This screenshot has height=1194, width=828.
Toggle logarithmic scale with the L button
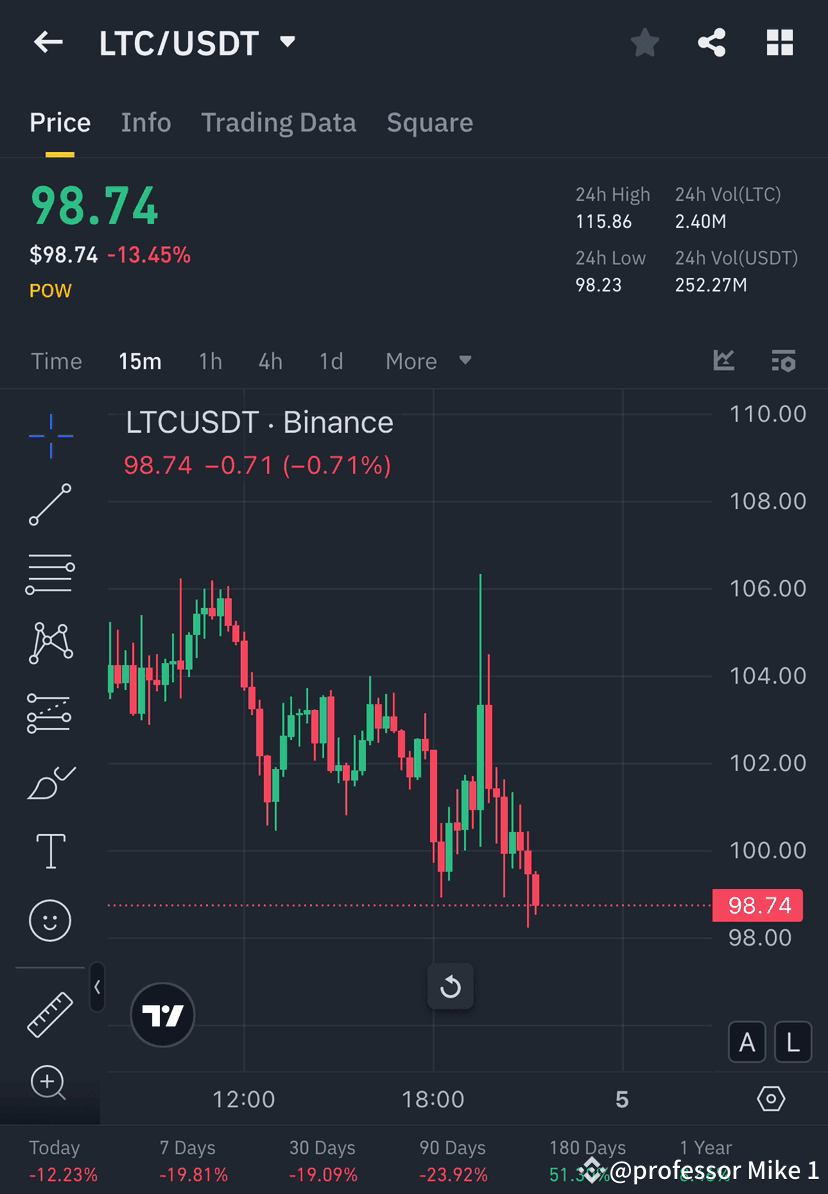(x=792, y=1042)
